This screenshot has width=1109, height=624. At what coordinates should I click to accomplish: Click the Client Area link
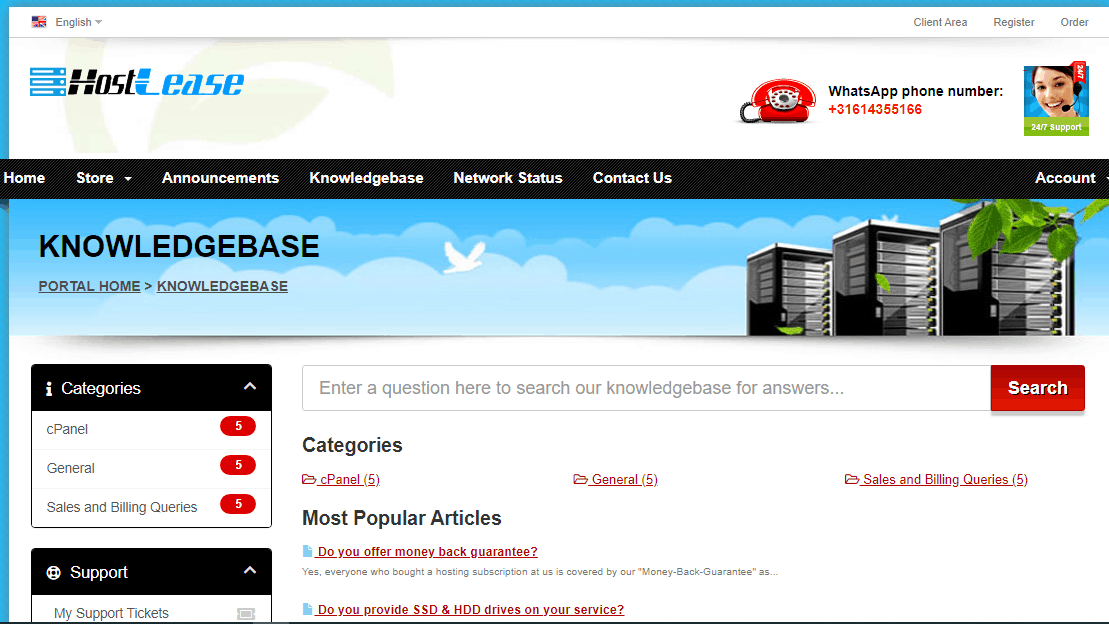tap(940, 22)
